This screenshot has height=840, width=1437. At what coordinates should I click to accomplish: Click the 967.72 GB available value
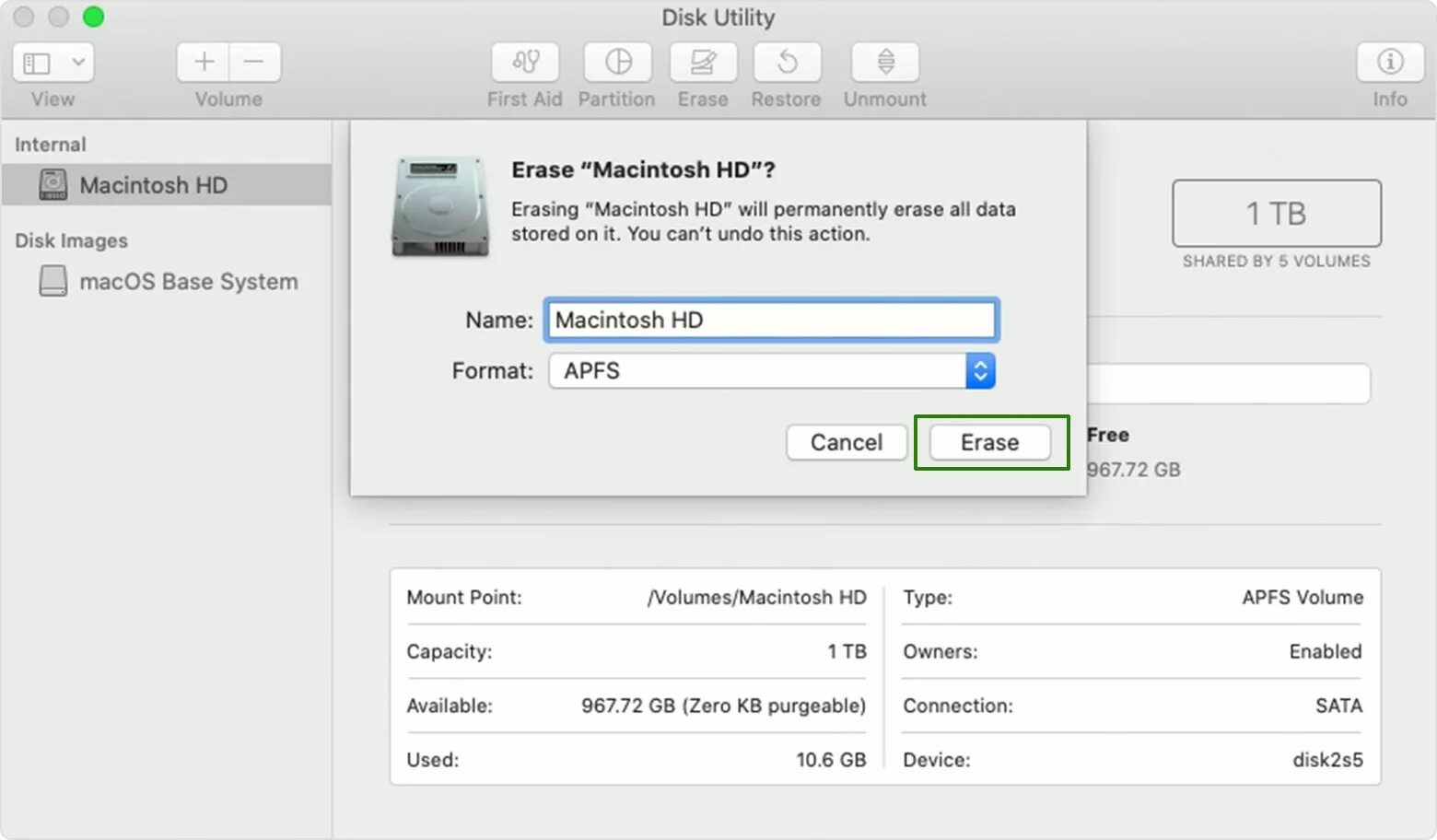(x=723, y=706)
